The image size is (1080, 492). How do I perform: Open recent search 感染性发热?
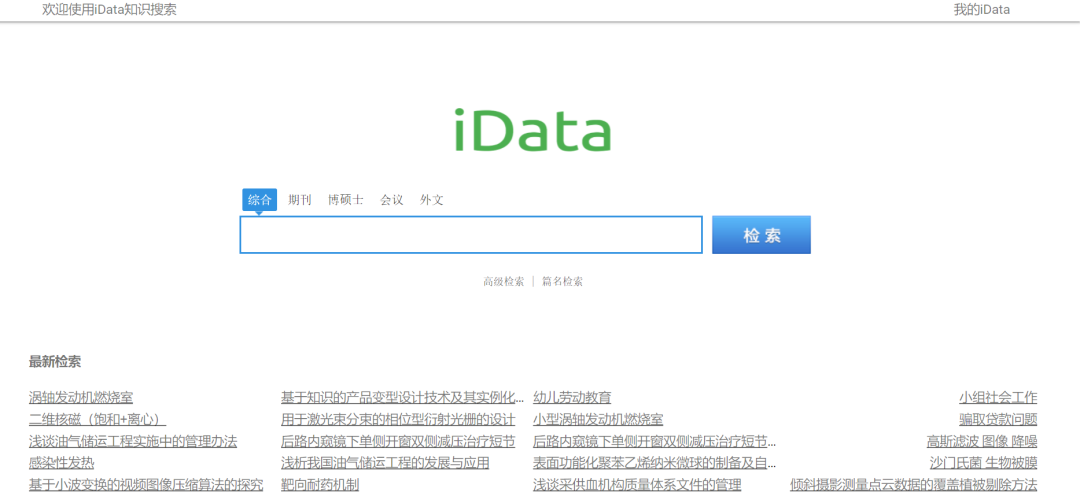61,463
